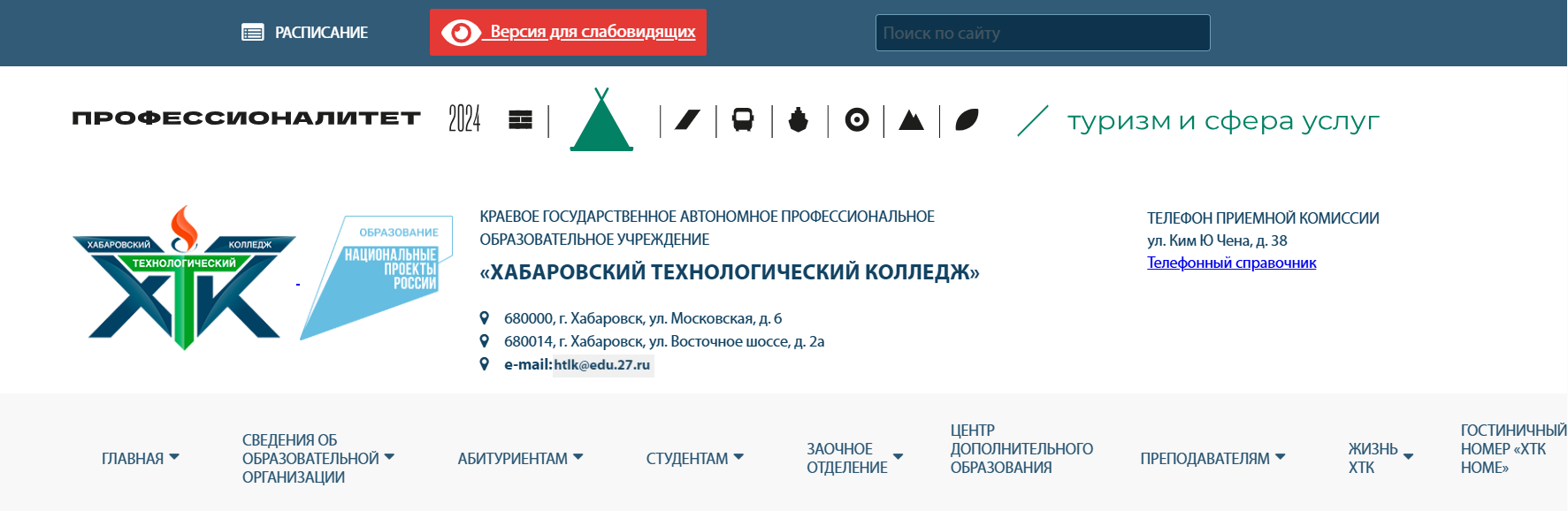Viewport: 1568px width, 511px height.
Task: Click the brick wall icon after 2024
Action: click(x=521, y=120)
